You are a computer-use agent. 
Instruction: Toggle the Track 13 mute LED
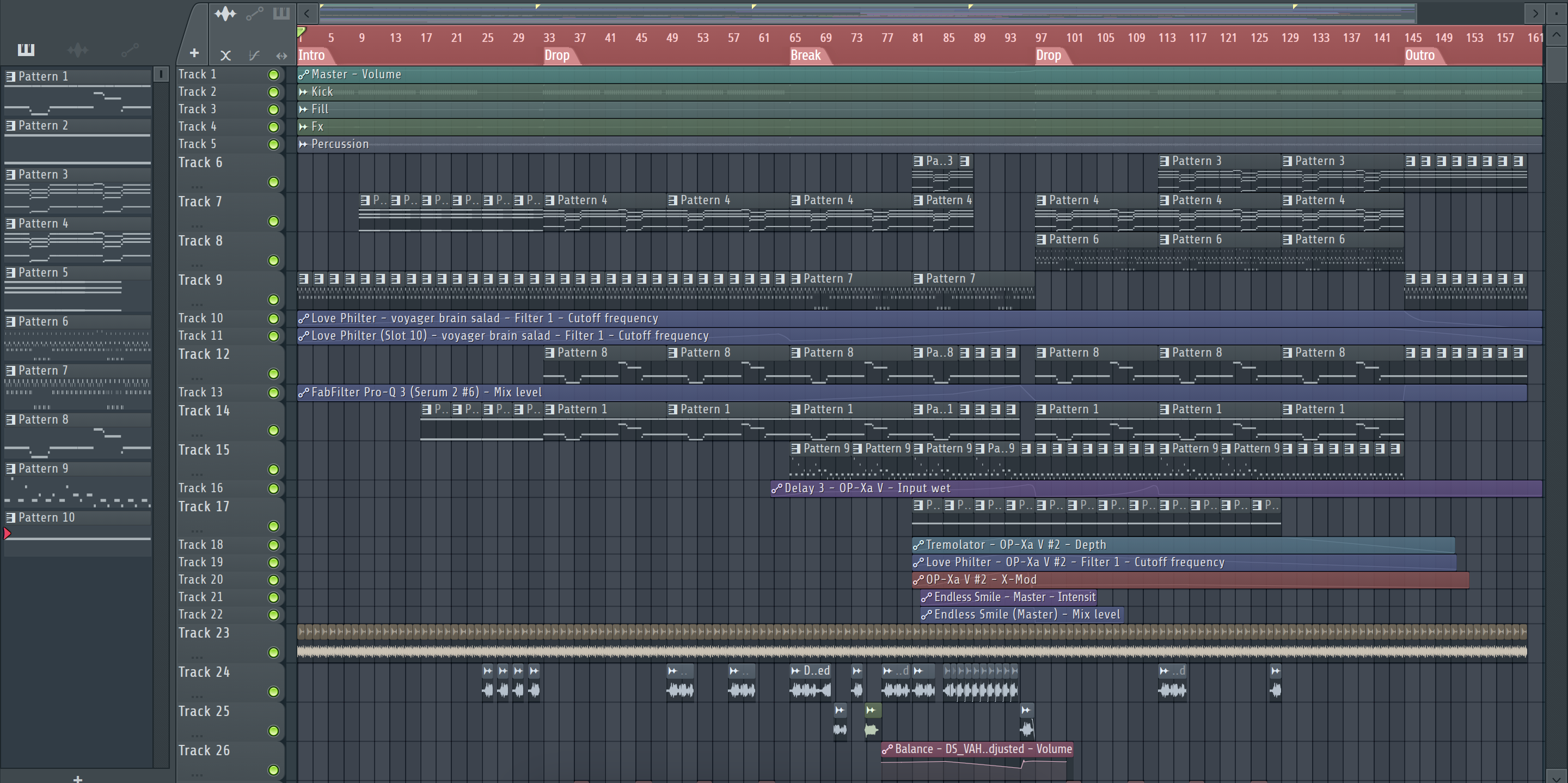[273, 393]
